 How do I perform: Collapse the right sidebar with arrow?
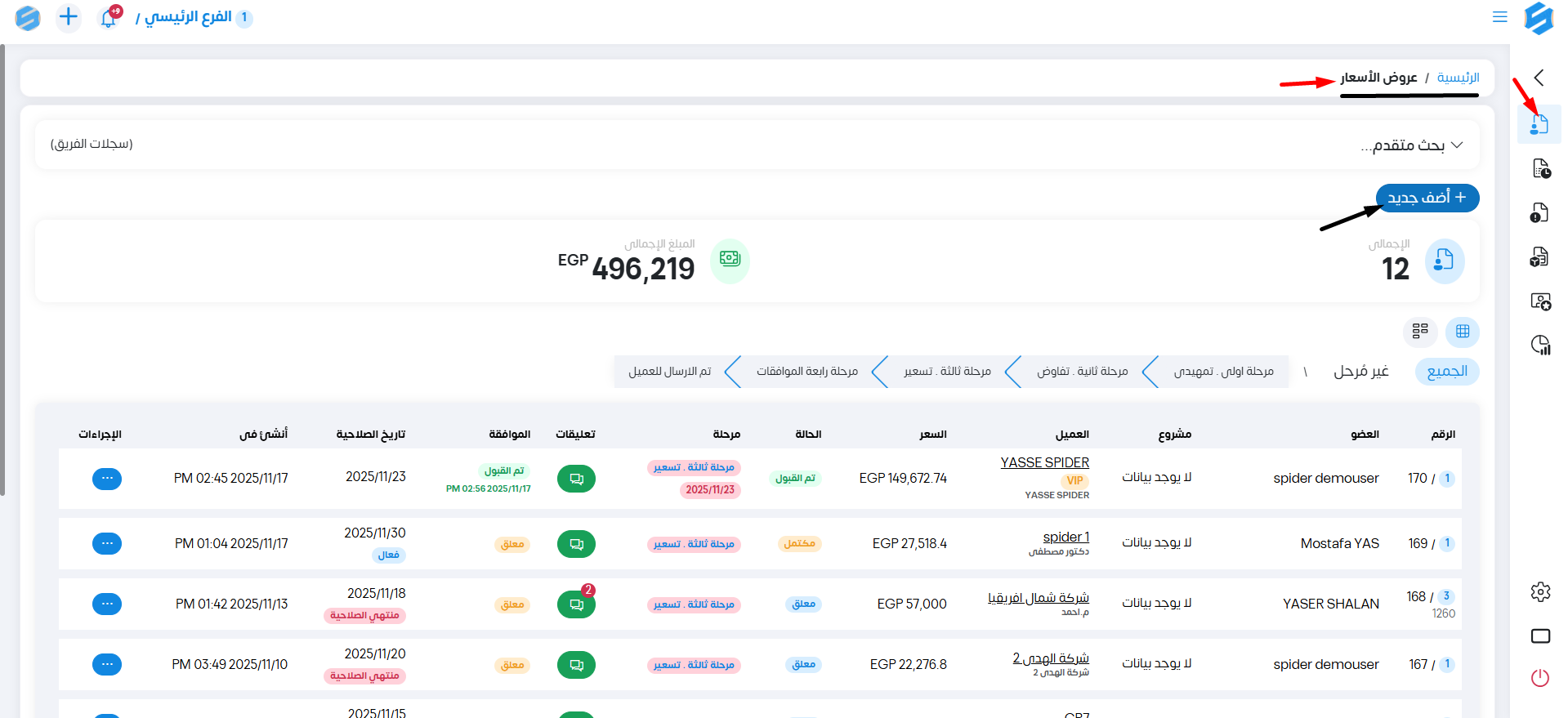(1539, 78)
